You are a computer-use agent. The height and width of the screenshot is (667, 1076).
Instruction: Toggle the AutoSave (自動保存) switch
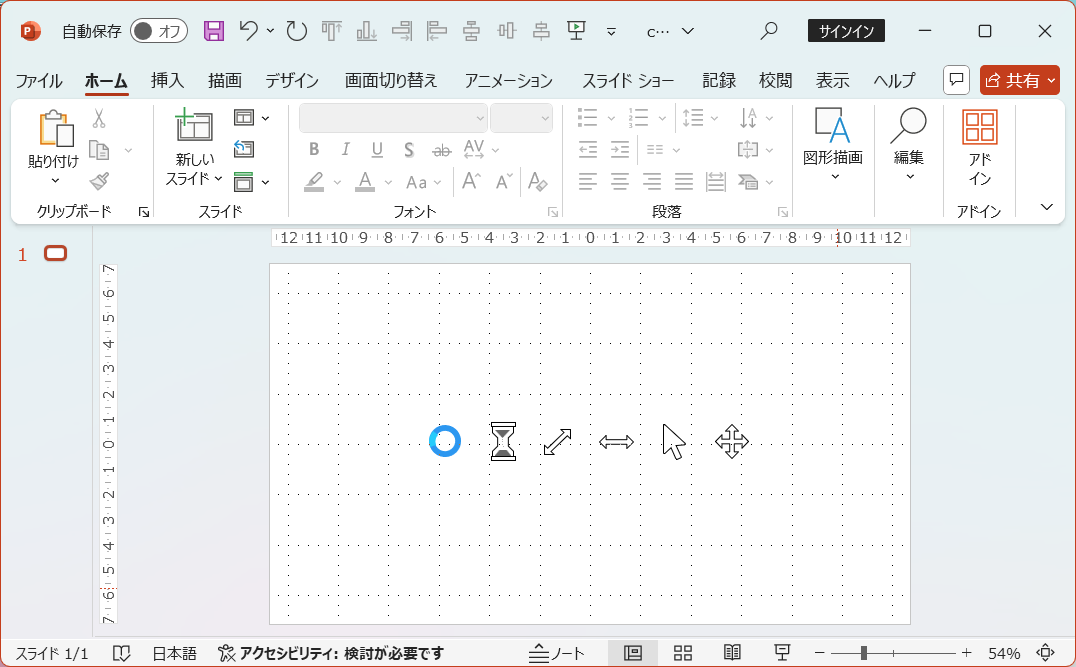(159, 31)
